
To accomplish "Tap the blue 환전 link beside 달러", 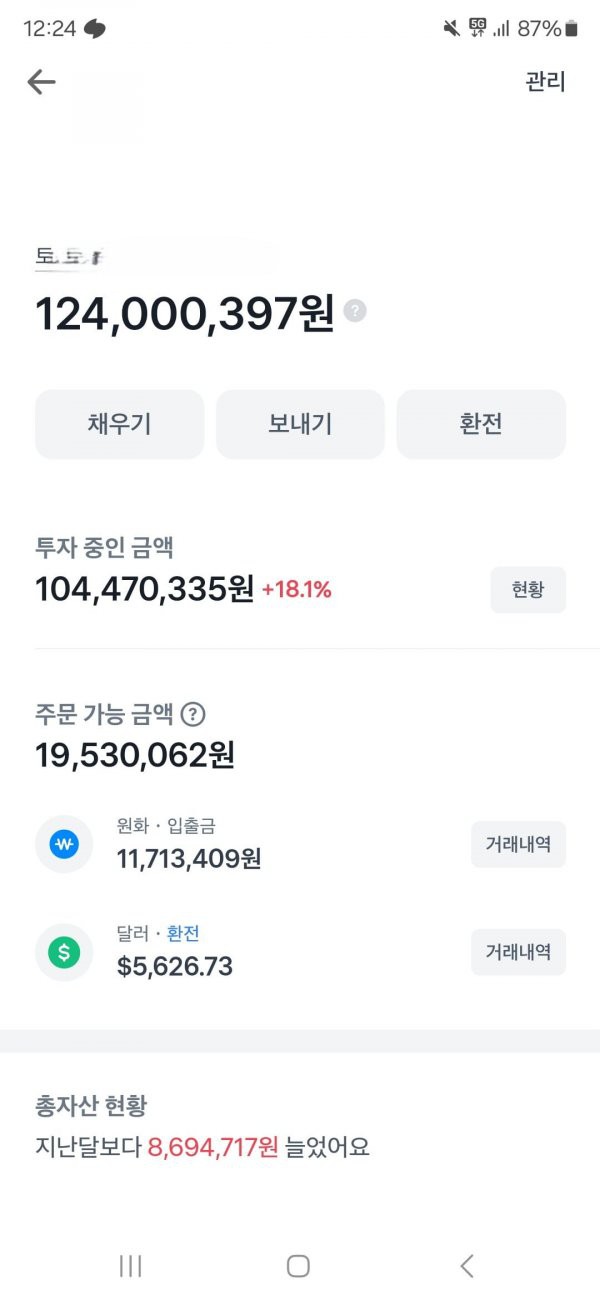I will tap(183, 933).
